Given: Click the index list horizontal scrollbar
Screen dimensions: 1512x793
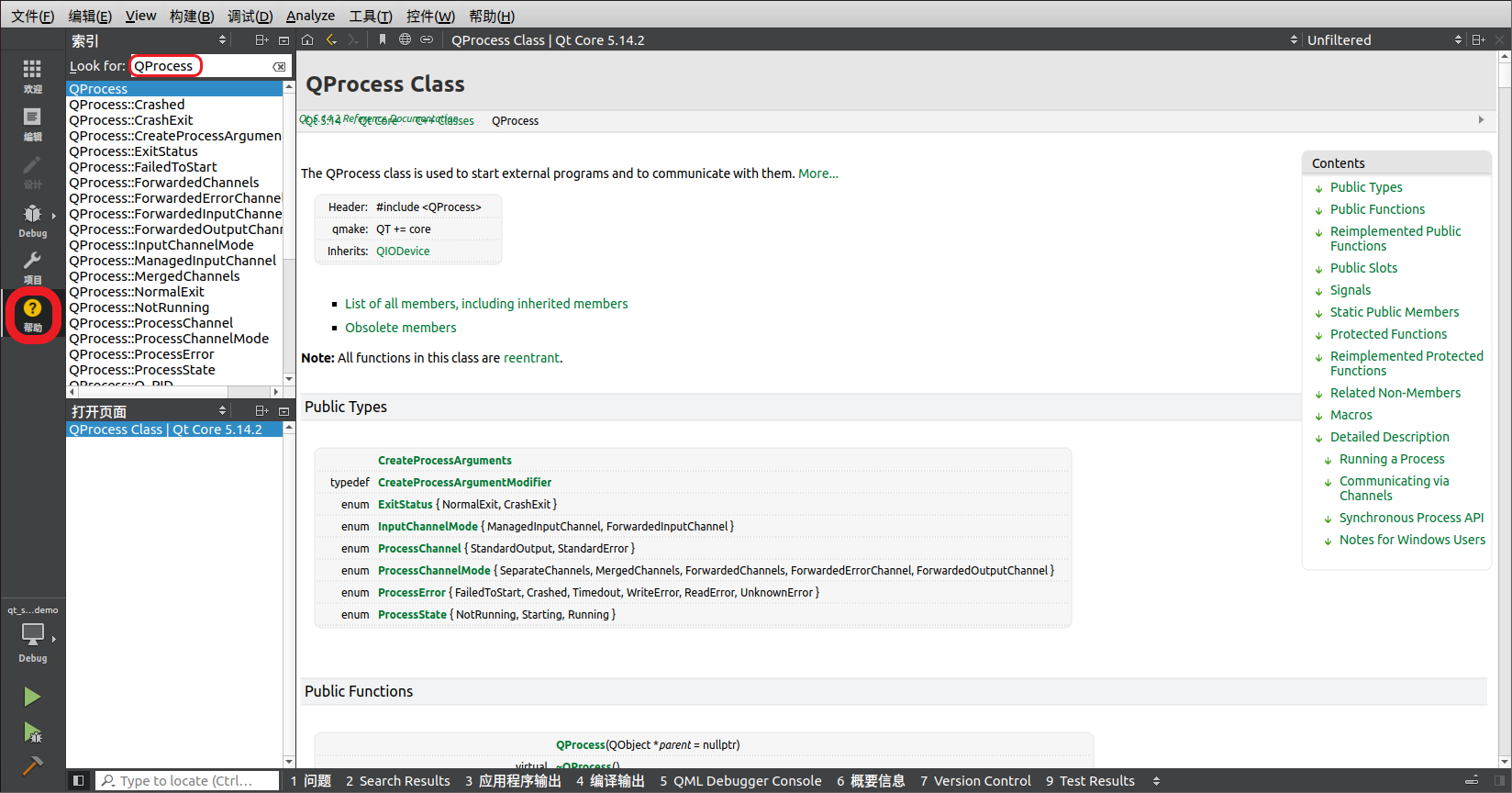Looking at the screenshot, I should (x=174, y=392).
